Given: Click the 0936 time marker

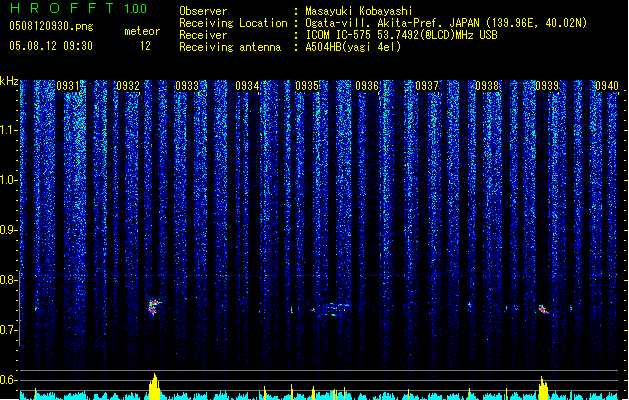Looking at the screenshot, I should (x=367, y=86).
